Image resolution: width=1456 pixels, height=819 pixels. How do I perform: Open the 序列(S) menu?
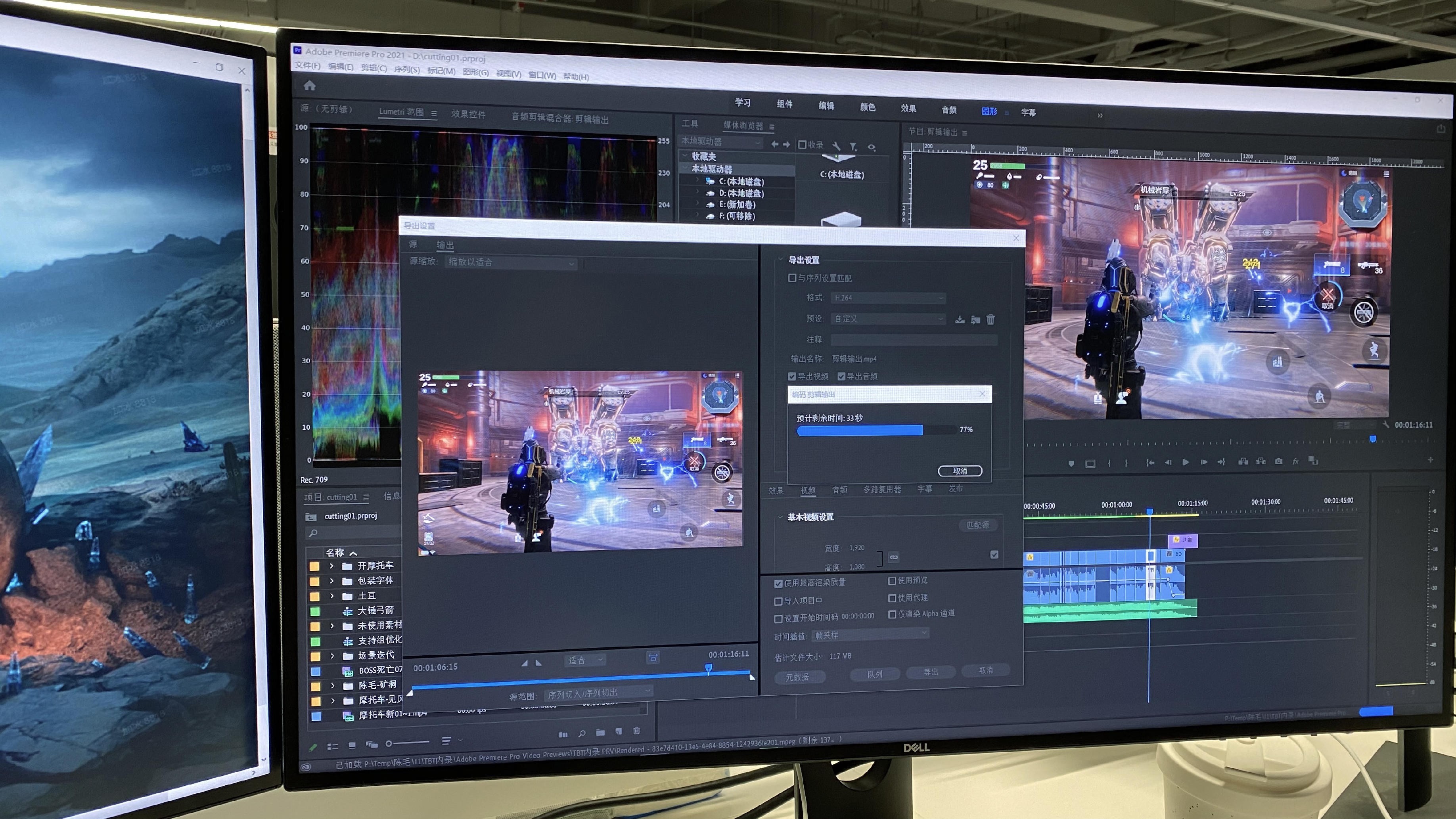(406, 69)
